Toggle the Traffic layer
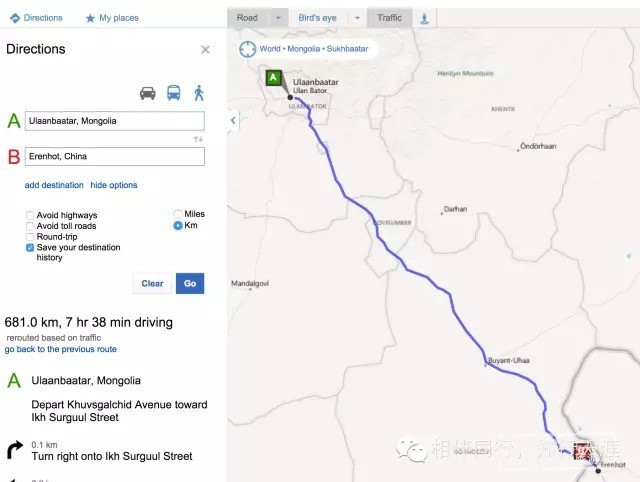 [x=389, y=18]
